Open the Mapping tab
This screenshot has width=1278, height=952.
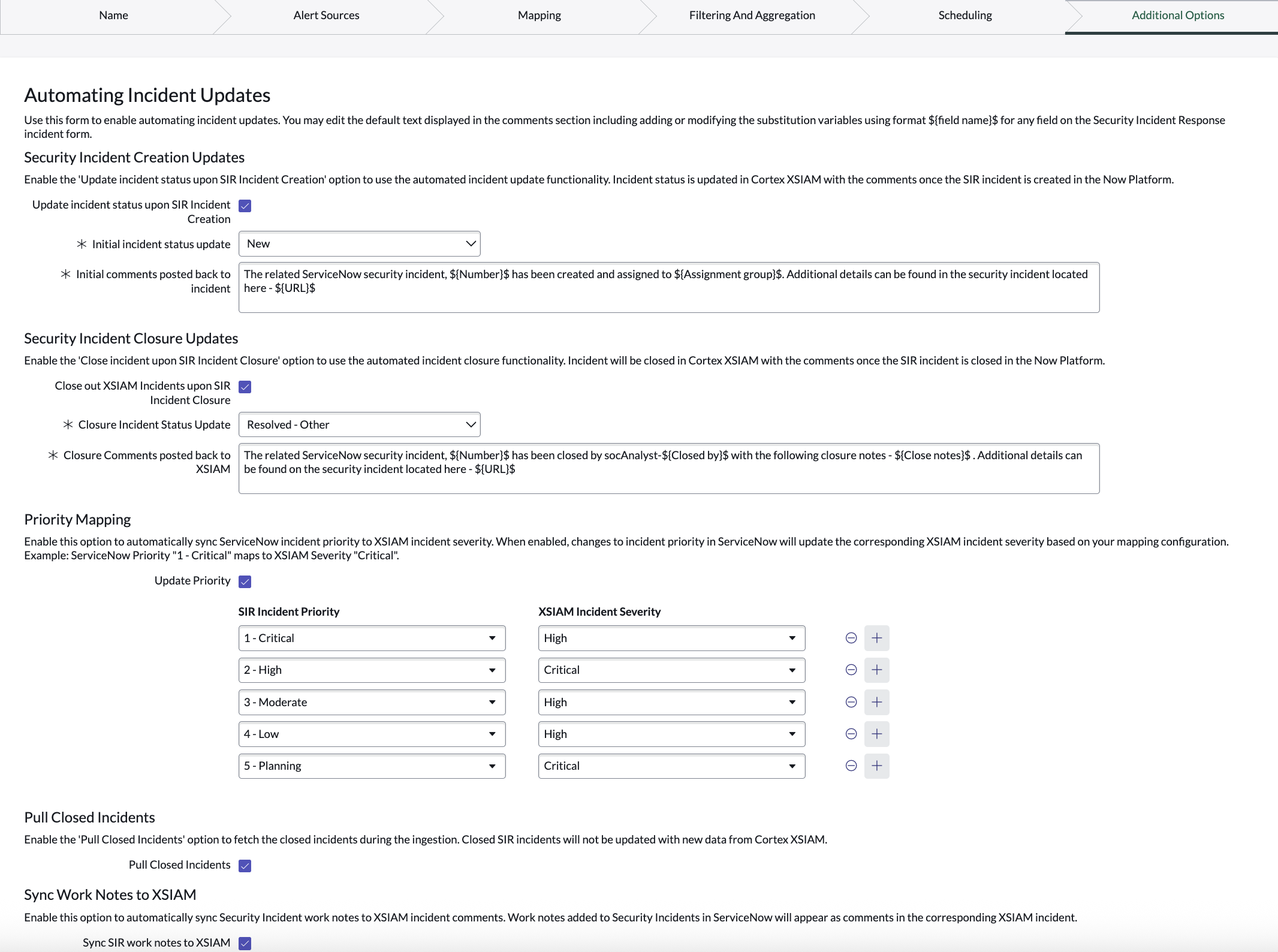tap(539, 16)
